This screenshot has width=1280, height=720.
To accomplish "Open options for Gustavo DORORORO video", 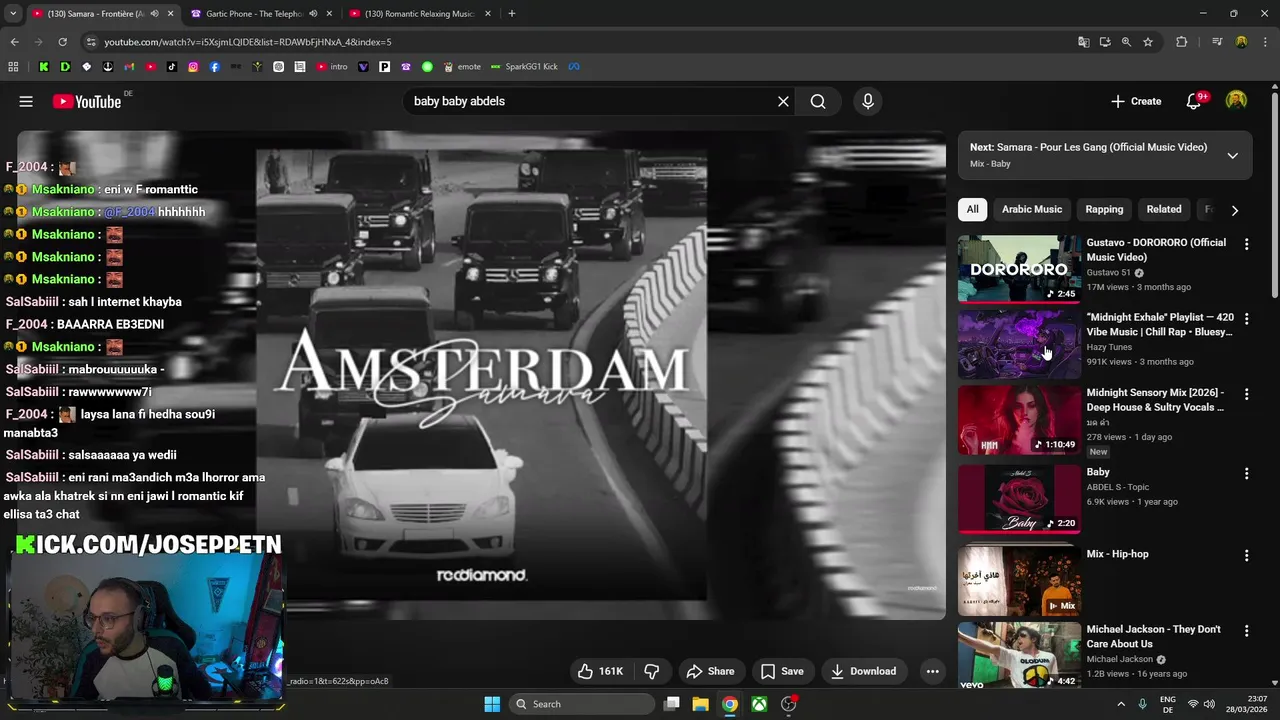I will [x=1246, y=244].
